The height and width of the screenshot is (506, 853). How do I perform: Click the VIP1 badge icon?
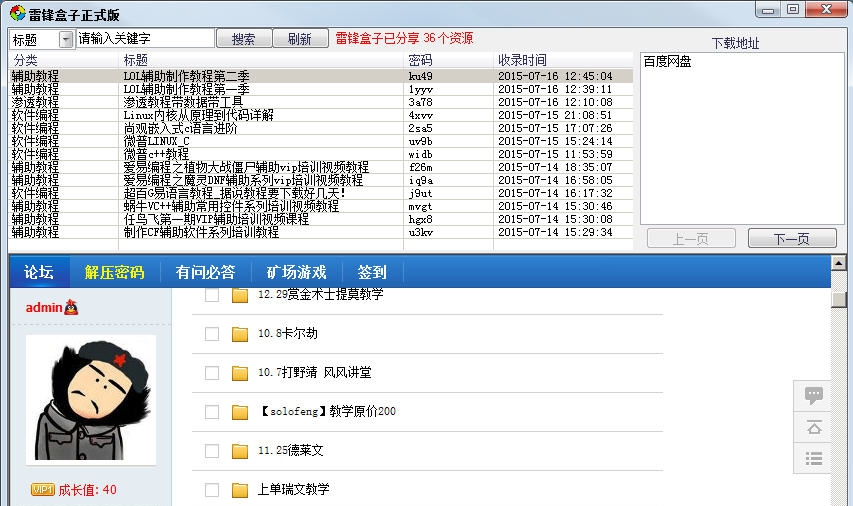[42, 490]
